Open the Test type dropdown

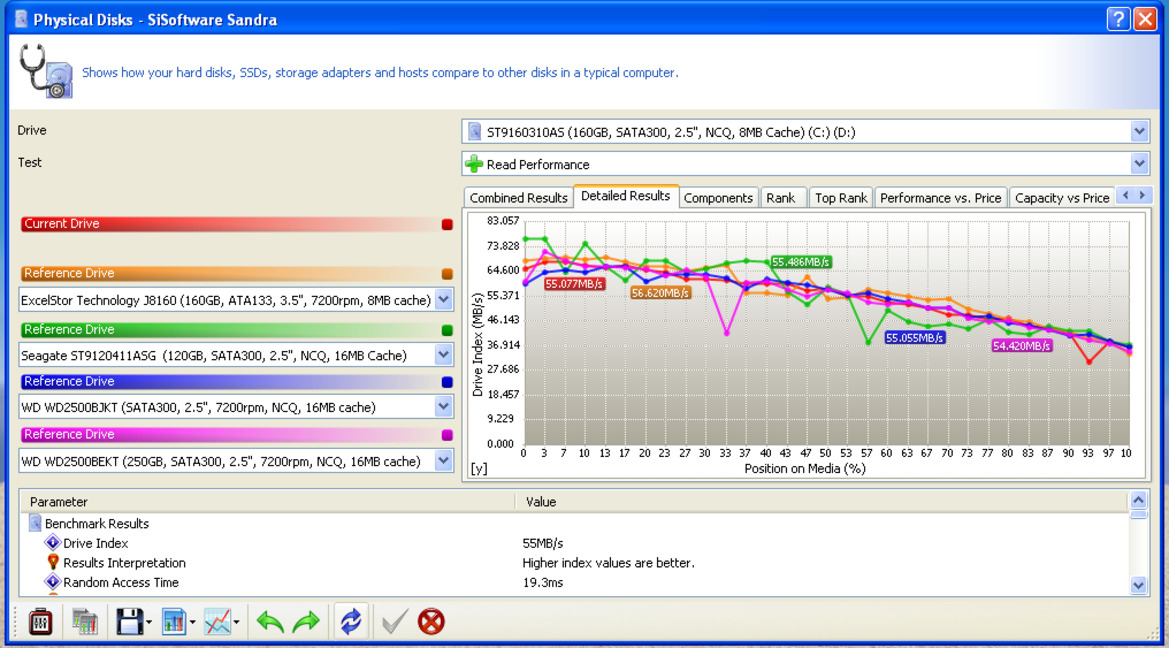click(1139, 163)
